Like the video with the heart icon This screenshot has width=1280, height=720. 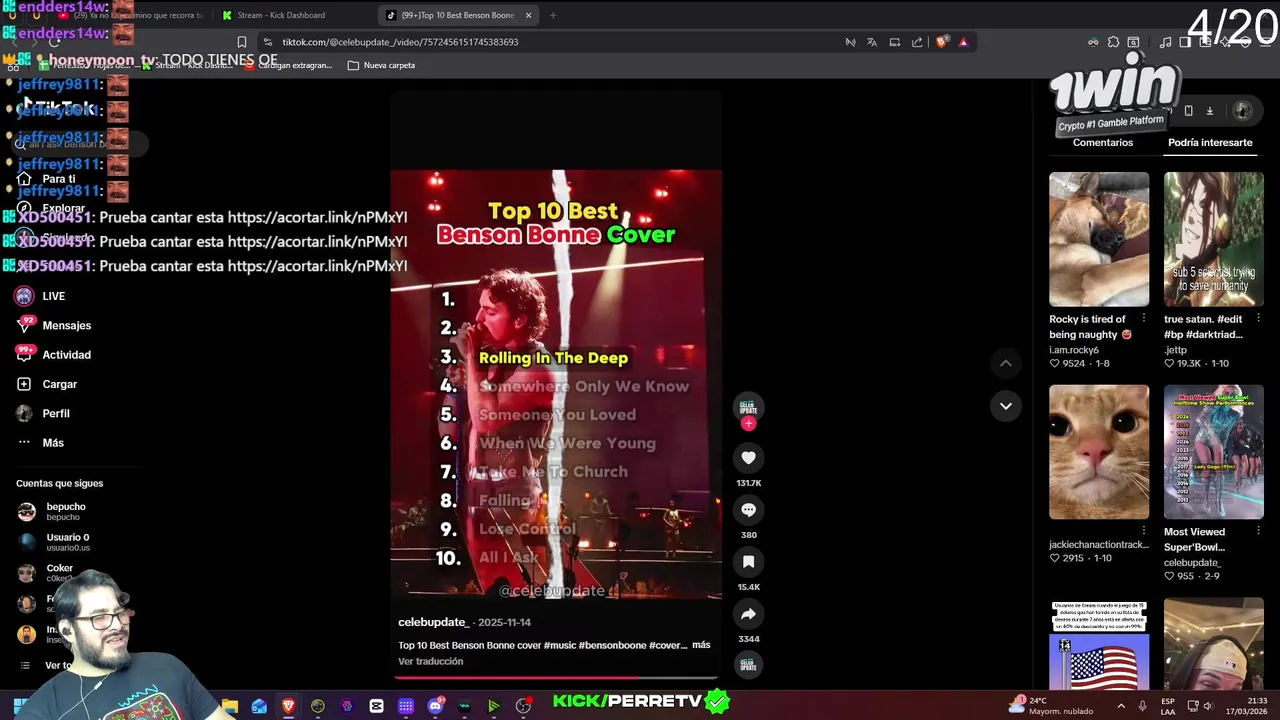tap(748, 458)
